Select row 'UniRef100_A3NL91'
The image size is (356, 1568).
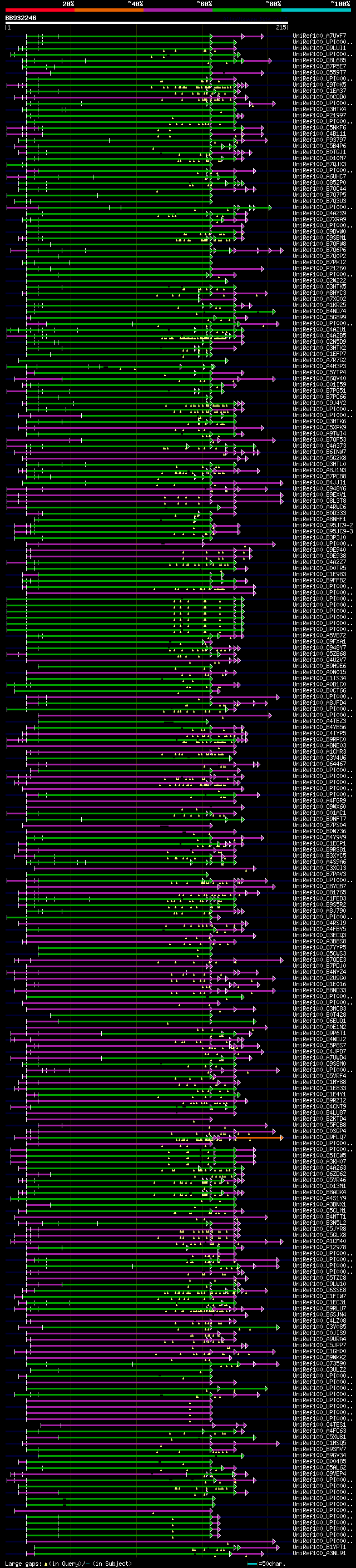coord(319,1553)
